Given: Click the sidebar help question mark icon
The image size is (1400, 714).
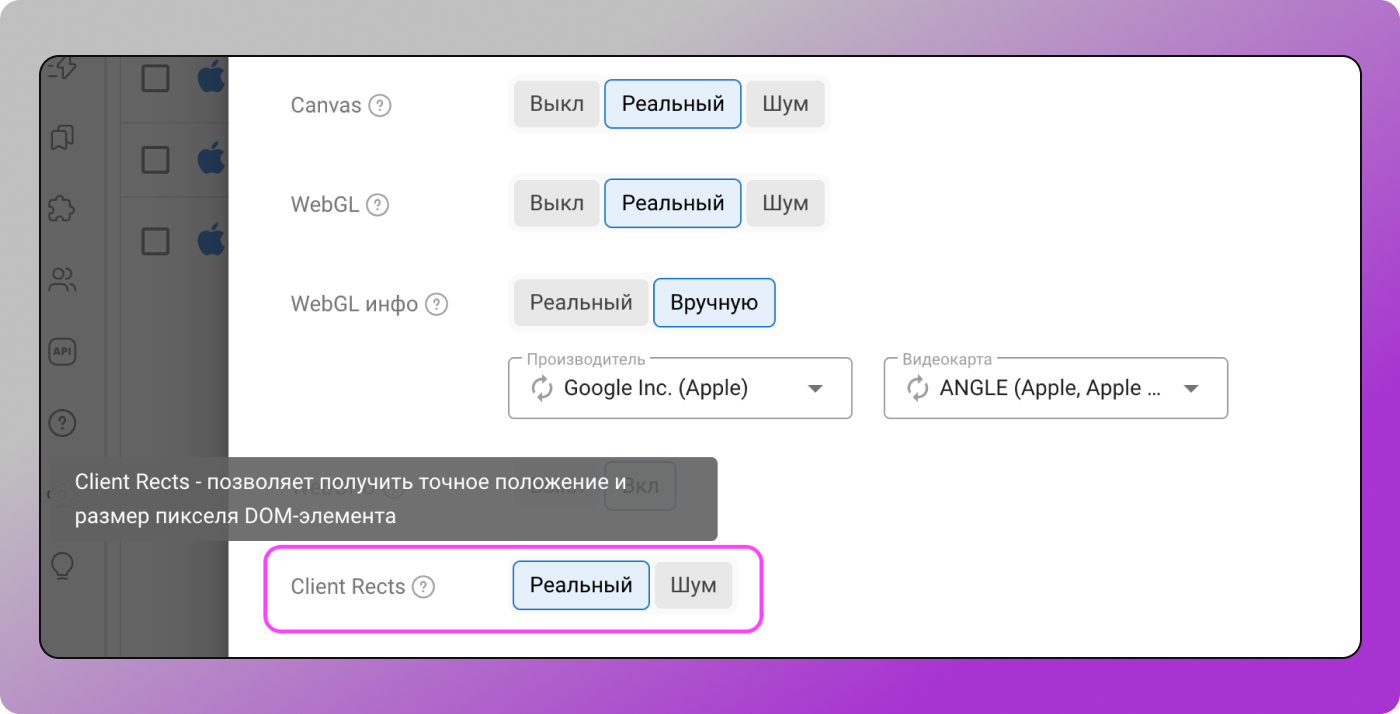Looking at the screenshot, I should 62,423.
